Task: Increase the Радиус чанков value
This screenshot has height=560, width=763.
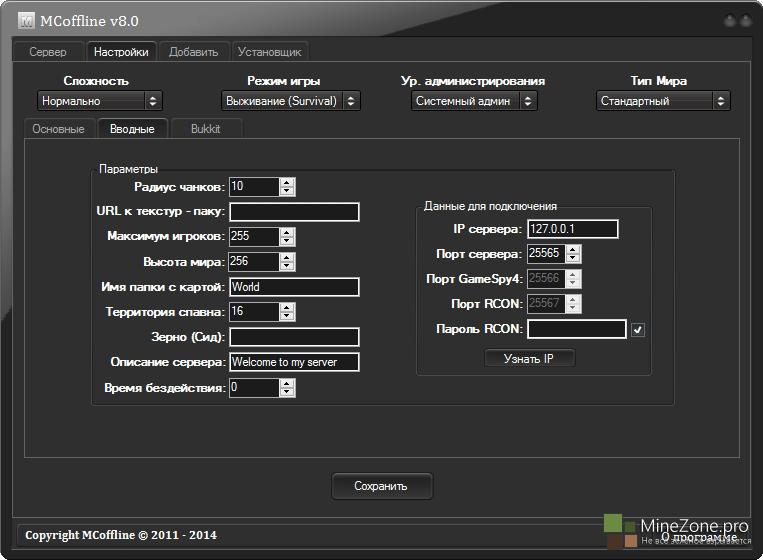Action: pyautogui.click(x=287, y=182)
